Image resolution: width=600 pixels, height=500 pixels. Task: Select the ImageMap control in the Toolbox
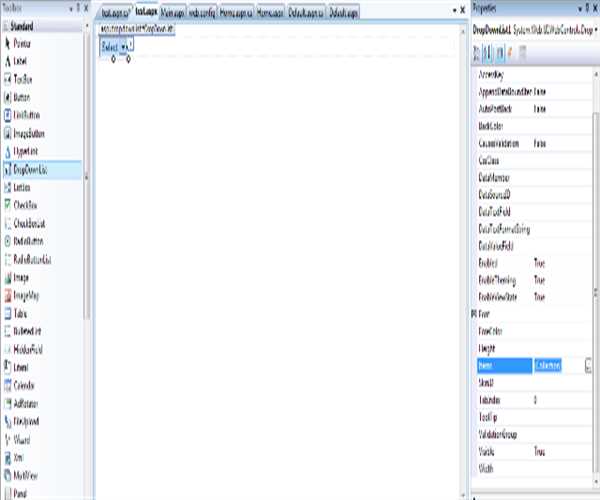point(26,294)
